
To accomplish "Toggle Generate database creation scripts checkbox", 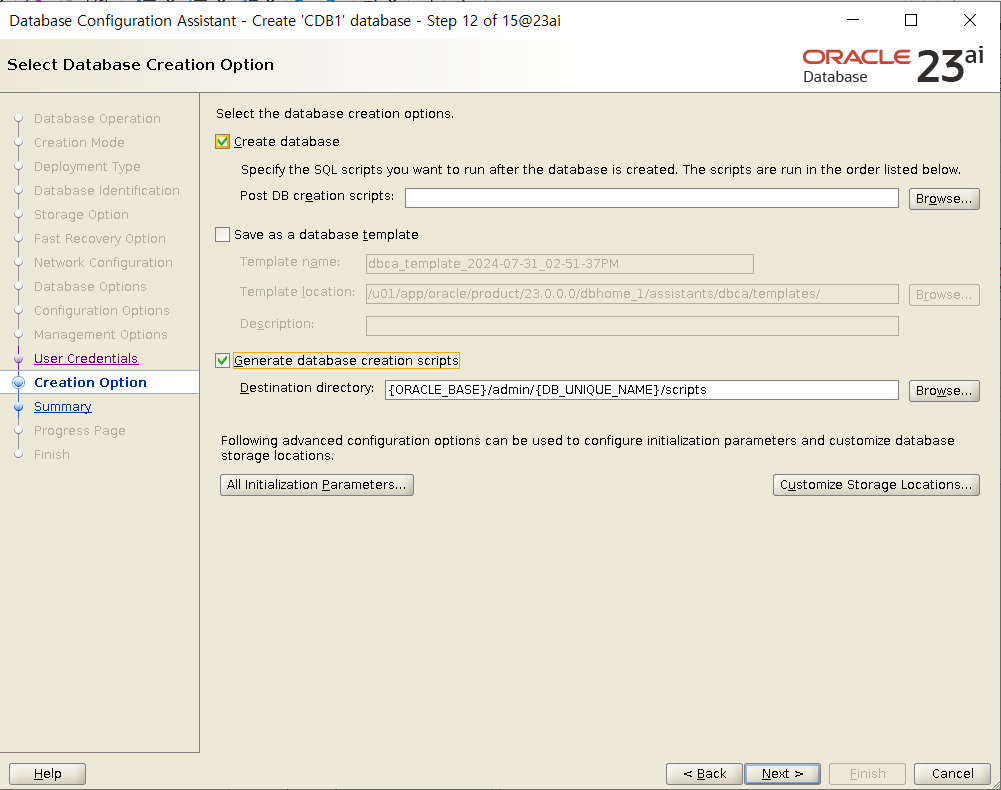I will click(222, 360).
